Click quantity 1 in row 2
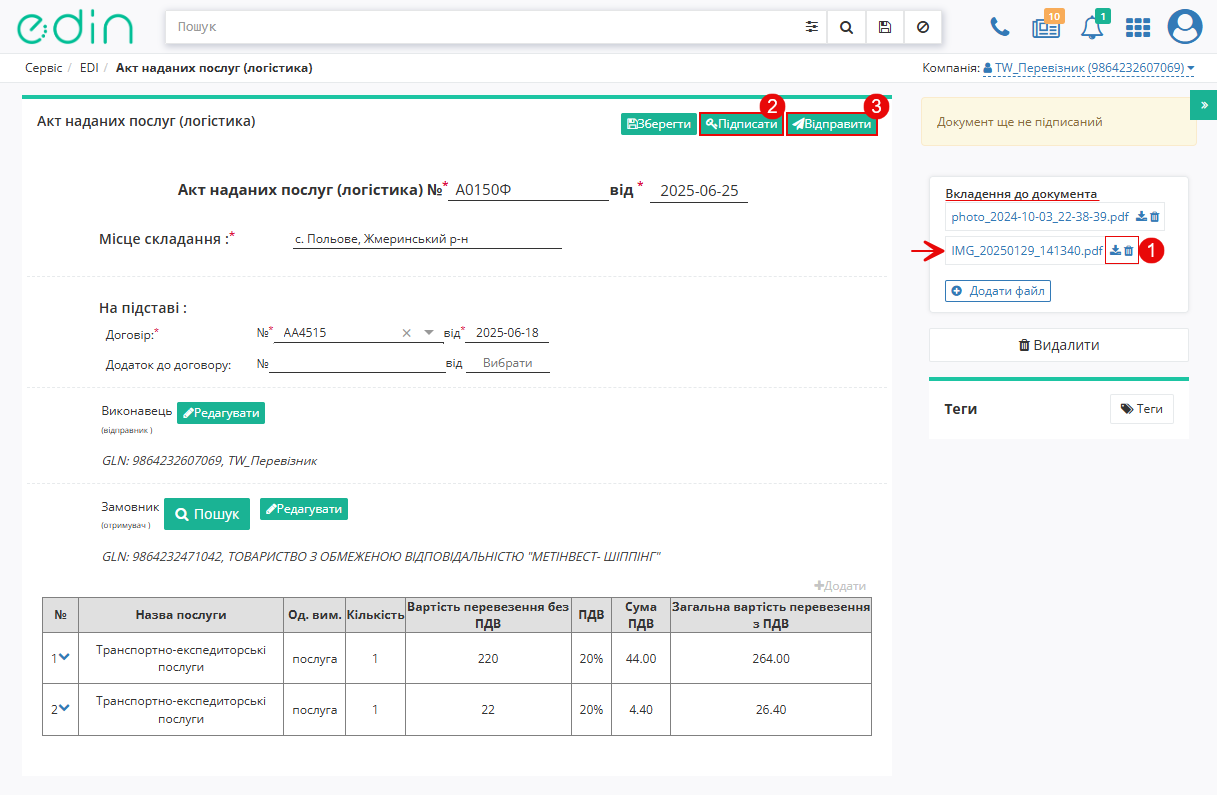1217x795 pixels. (375, 710)
